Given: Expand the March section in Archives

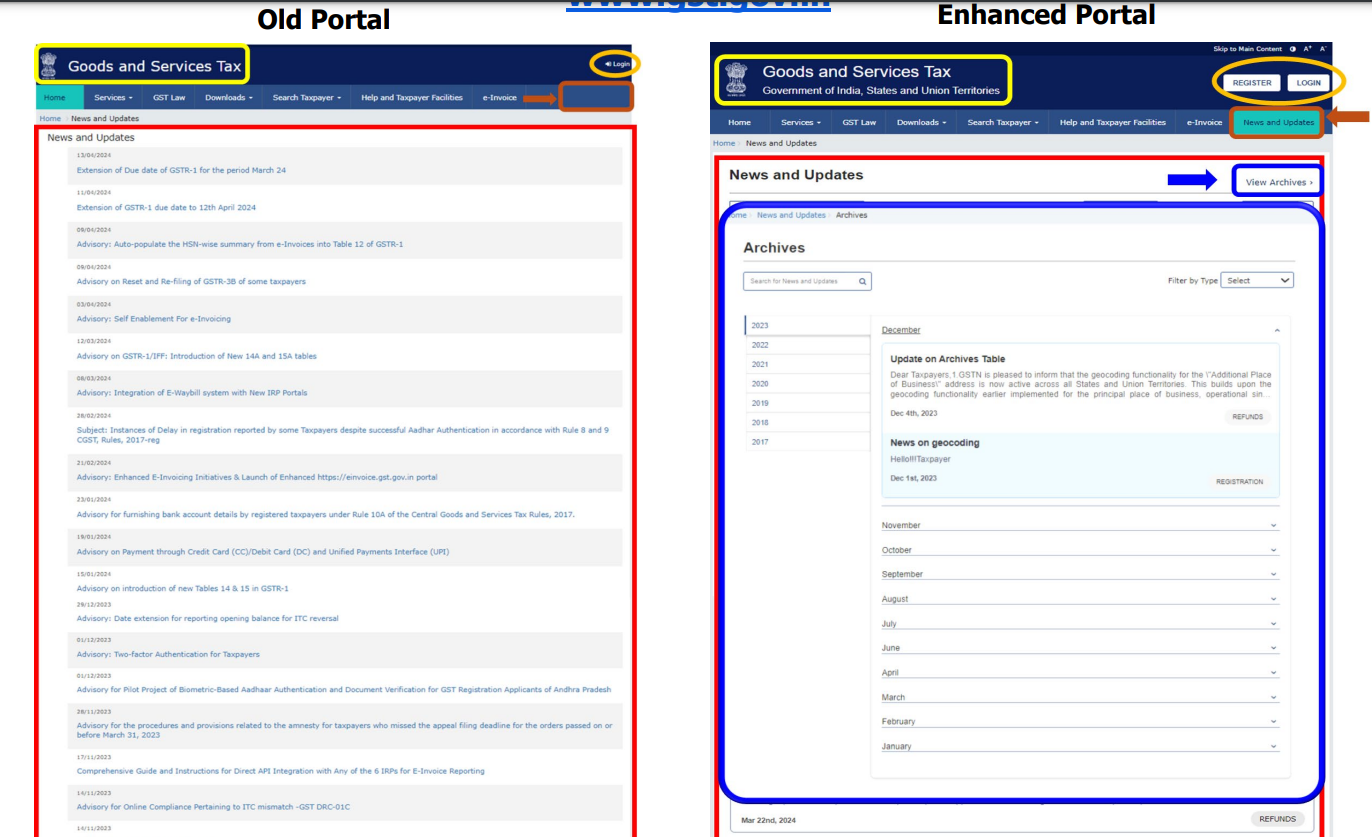Looking at the screenshot, I should 1080,697.
